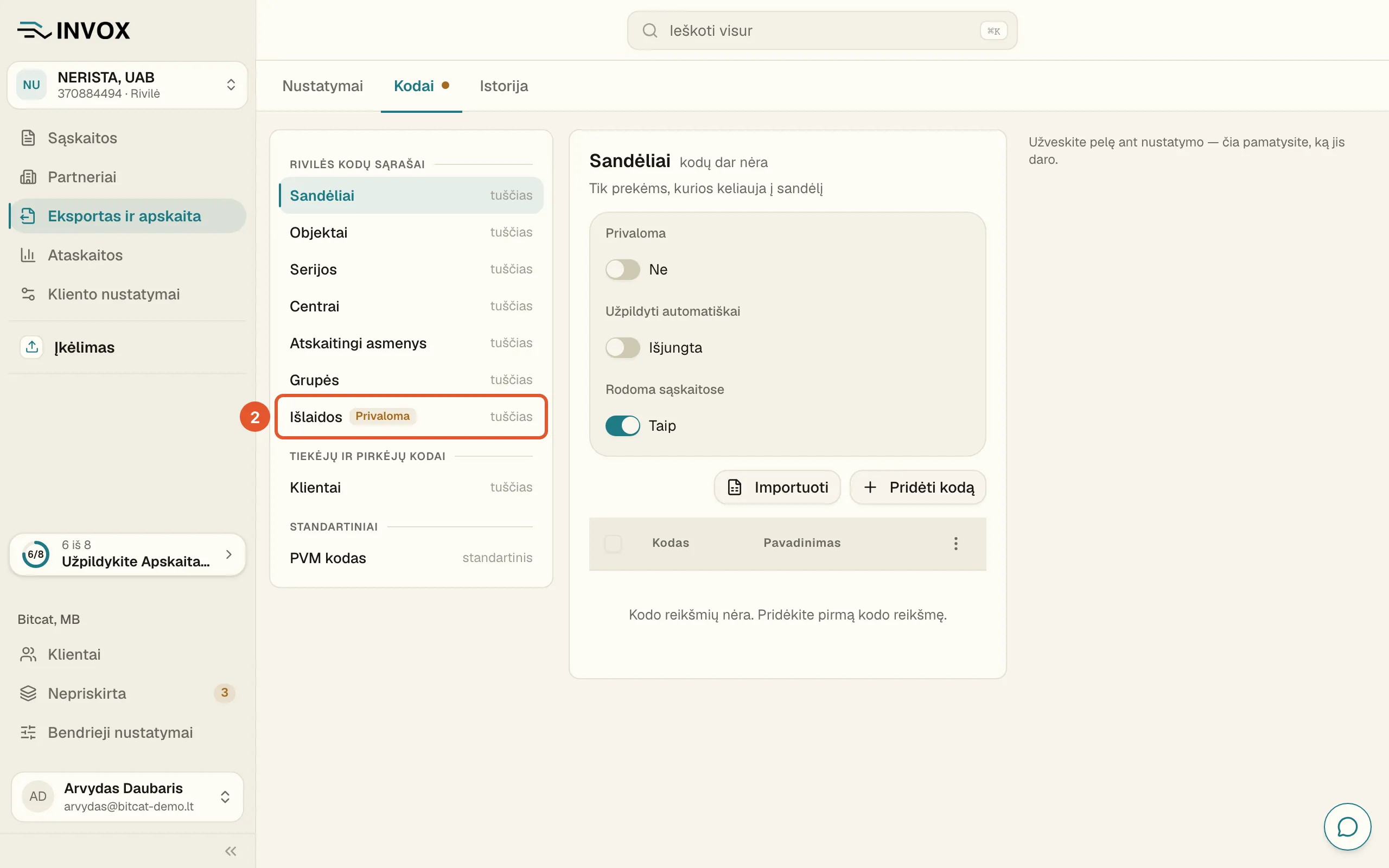Enable Užpildyti automatiškai switch
This screenshot has height=868, width=1389.
point(623,347)
